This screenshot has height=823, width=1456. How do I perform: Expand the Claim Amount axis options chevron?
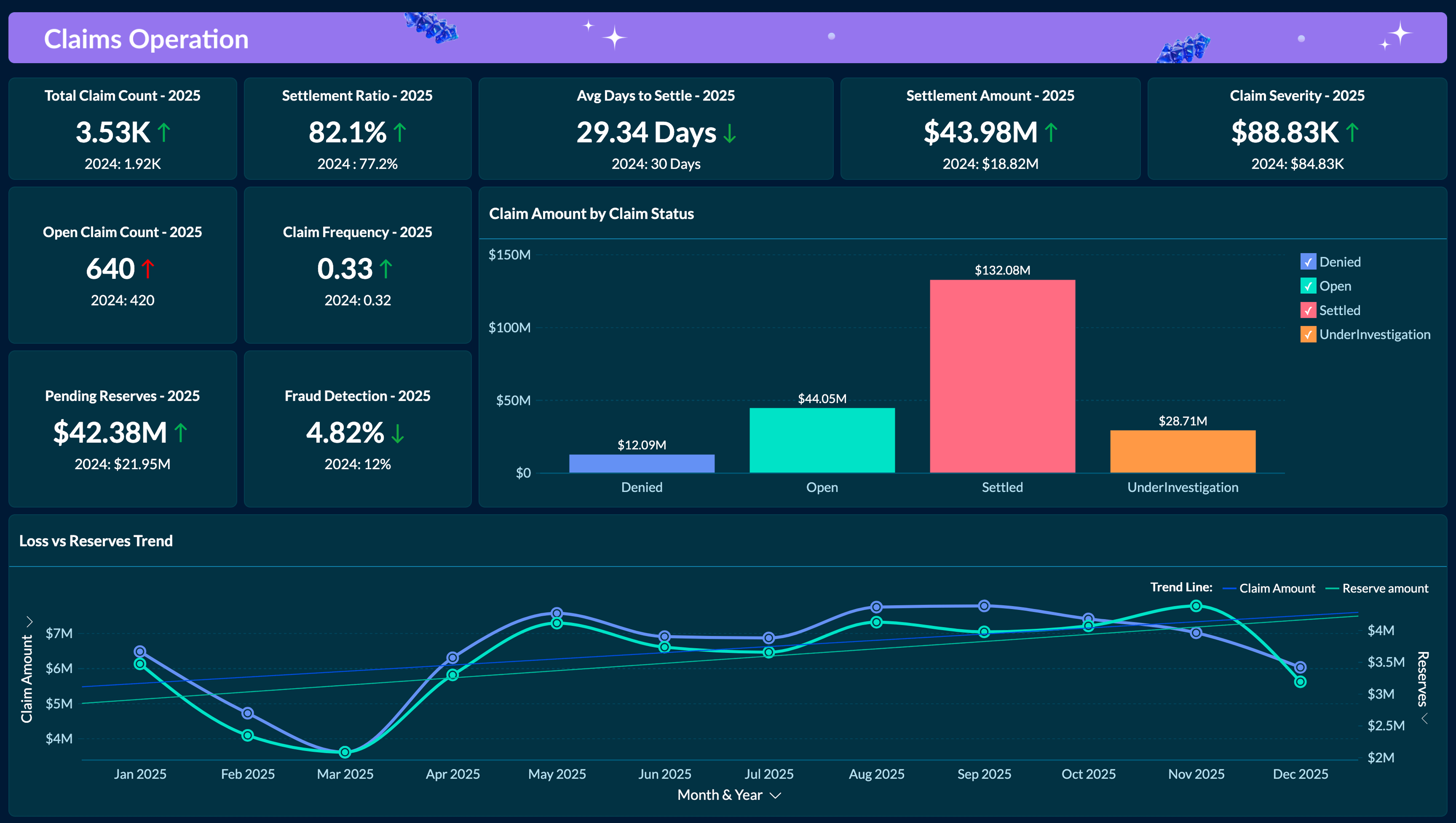(30, 621)
